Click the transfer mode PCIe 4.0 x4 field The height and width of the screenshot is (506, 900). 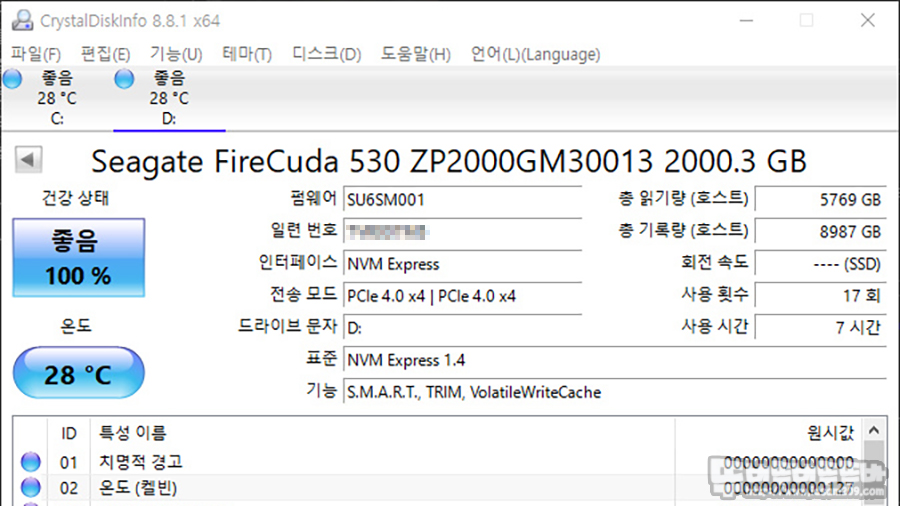point(463,296)
